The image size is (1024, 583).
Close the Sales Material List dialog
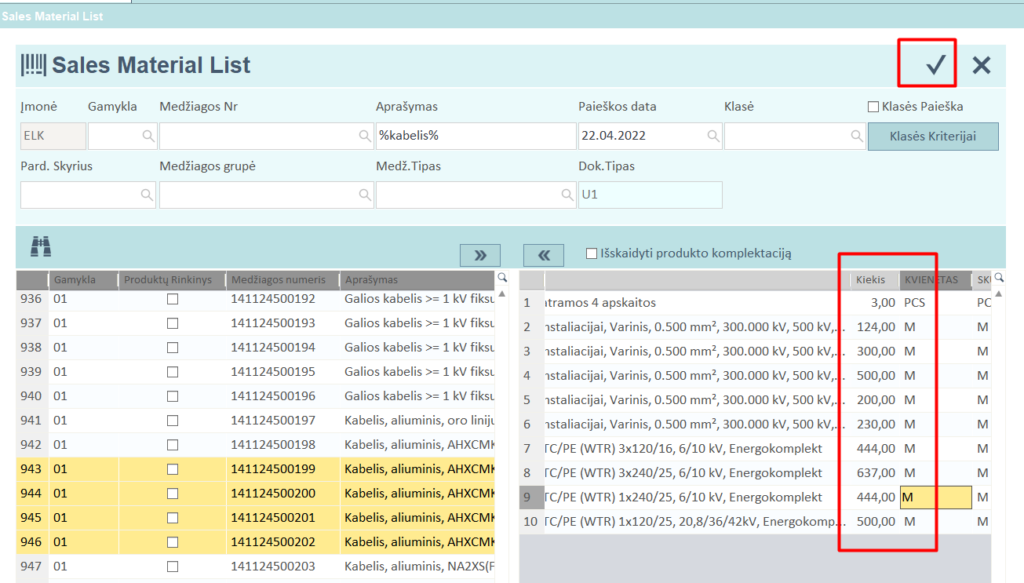coord(981,66)
